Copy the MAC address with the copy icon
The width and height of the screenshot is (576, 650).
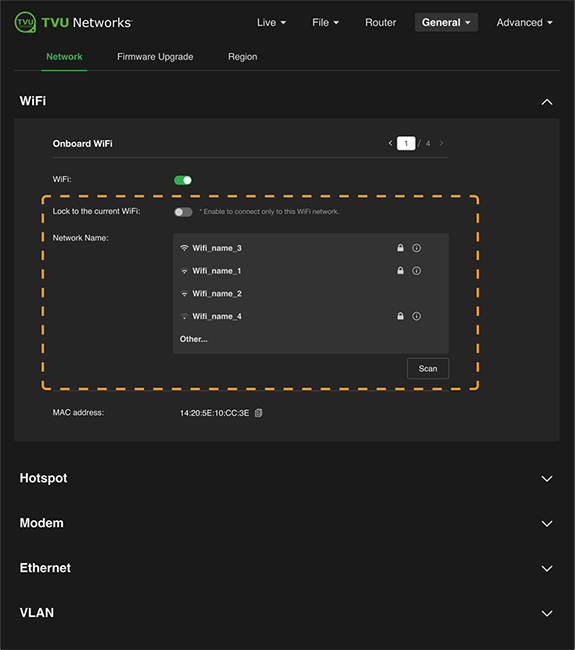tap(258, 413)
